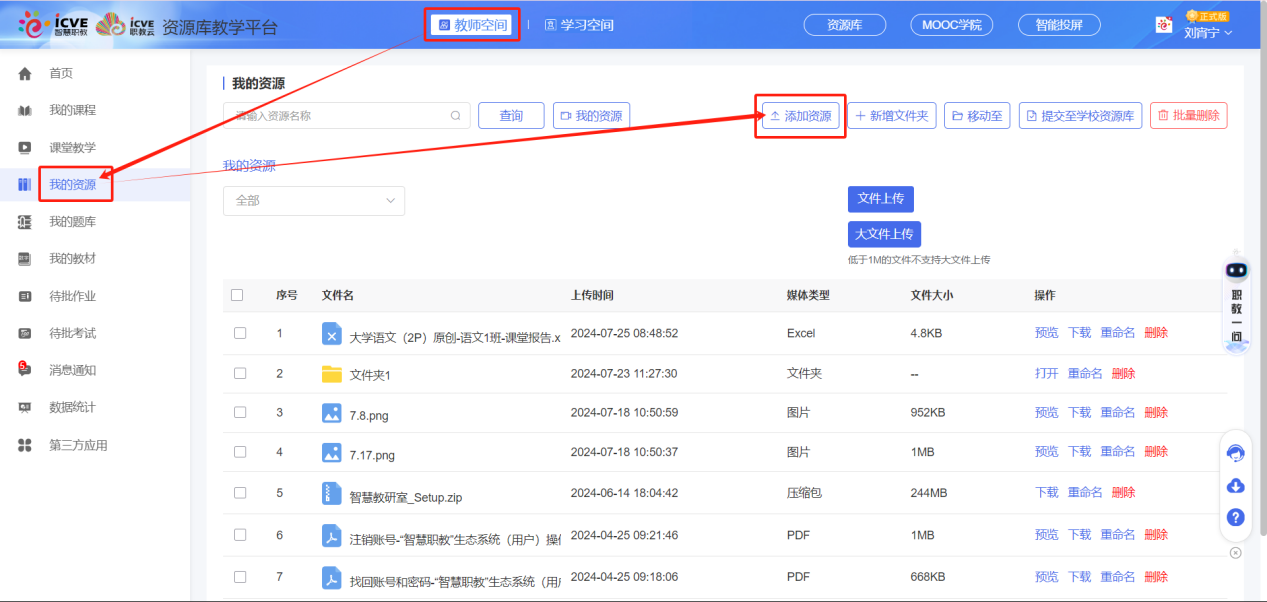Image resolution: width=1267 pixels, height=602 pixels.
Task: Open the user account dropdown 刘青宁
Action: point(1208,32)
